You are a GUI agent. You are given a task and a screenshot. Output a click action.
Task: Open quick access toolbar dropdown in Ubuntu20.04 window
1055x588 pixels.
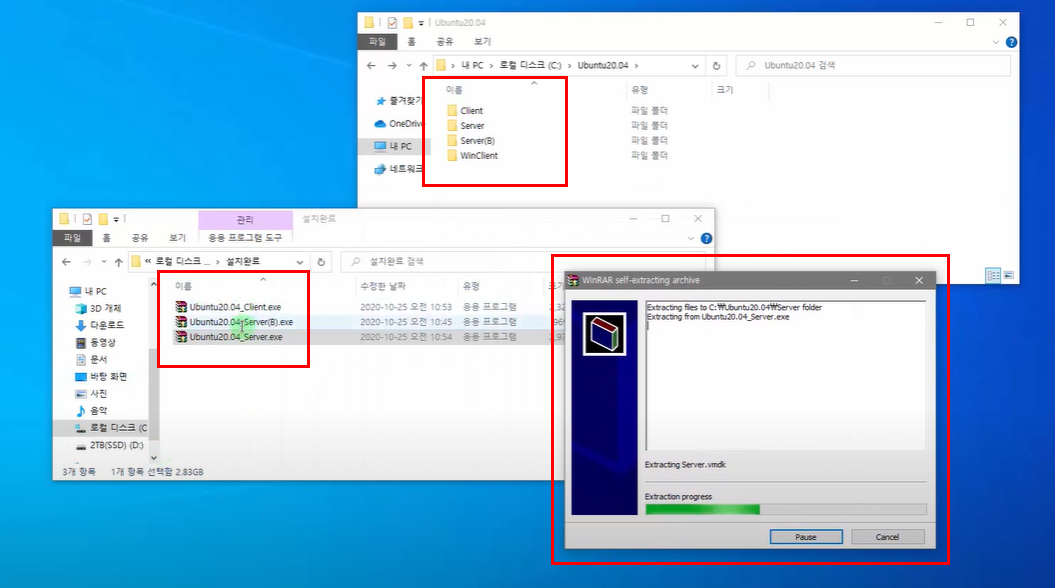421,23
